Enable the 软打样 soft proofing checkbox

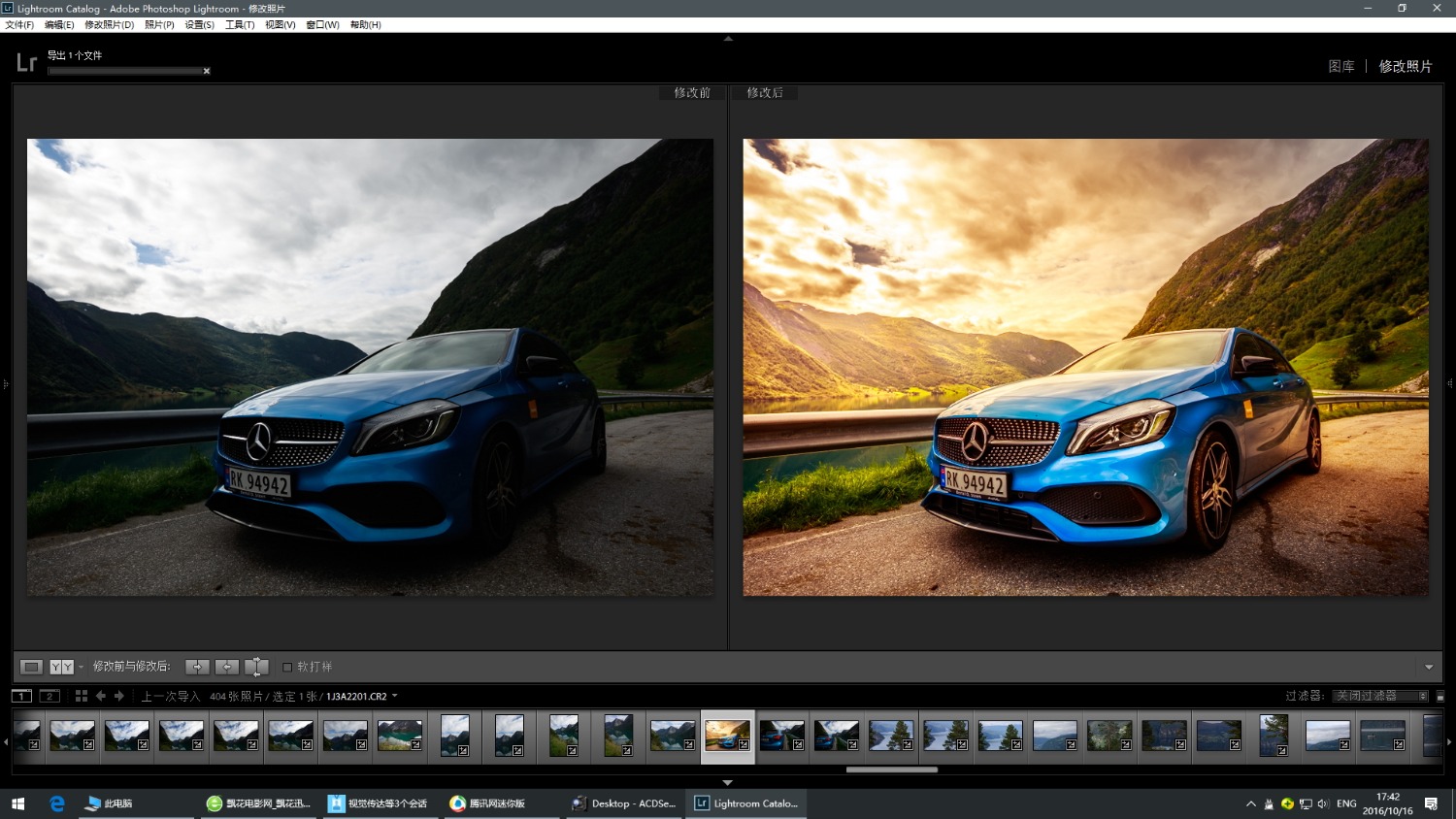(x=287, y=667)
